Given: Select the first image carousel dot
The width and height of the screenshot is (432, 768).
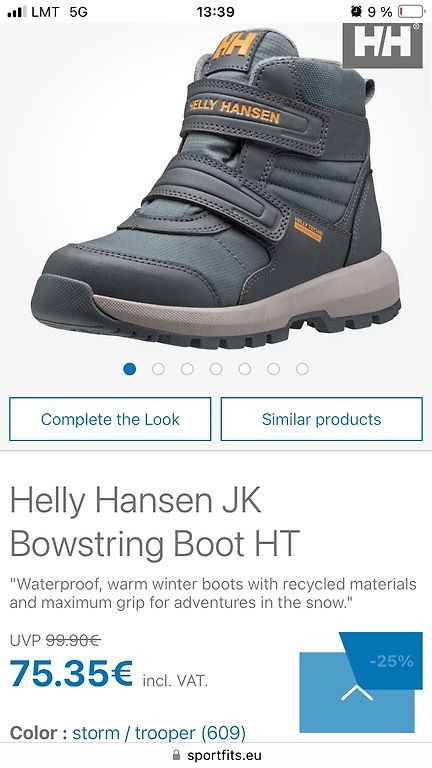Looking at the screenshot, I should (129, 369).
